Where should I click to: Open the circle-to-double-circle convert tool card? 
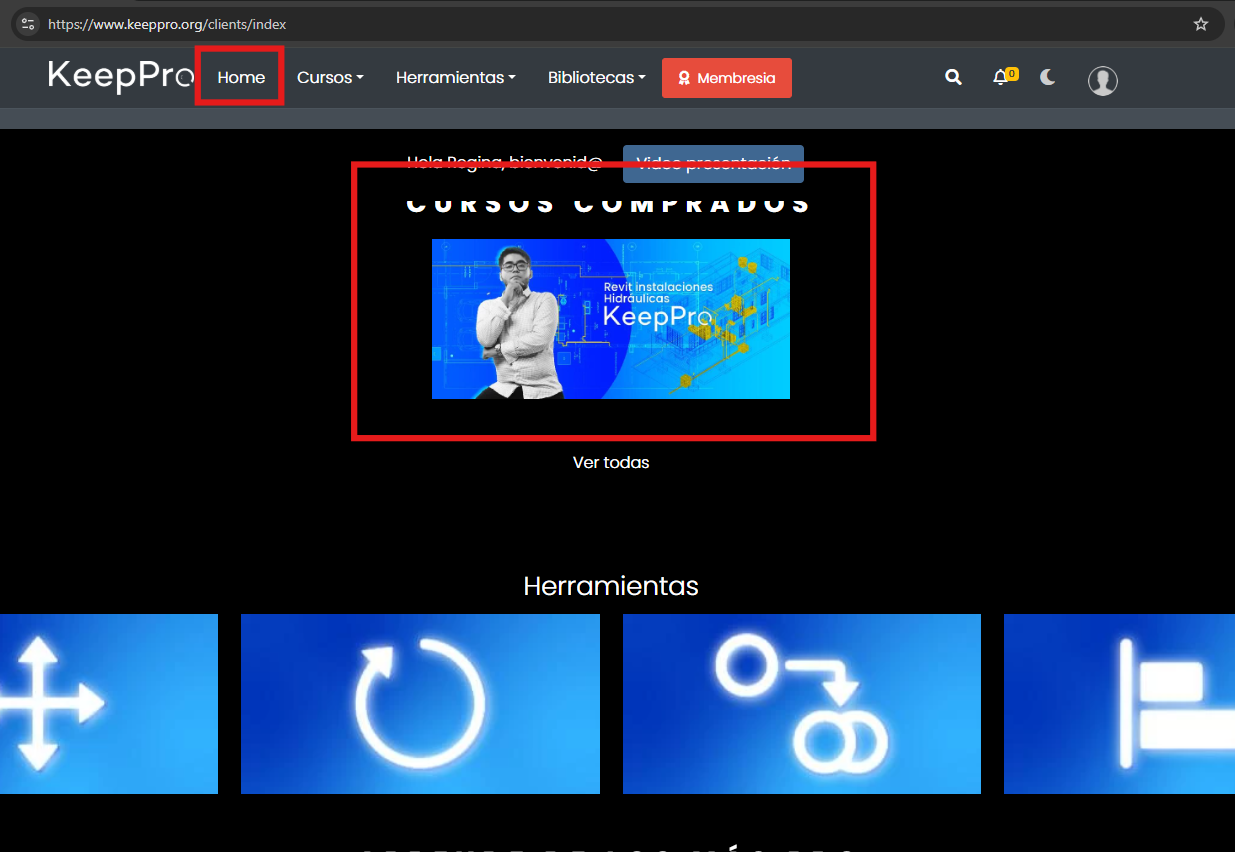point(802,704)
